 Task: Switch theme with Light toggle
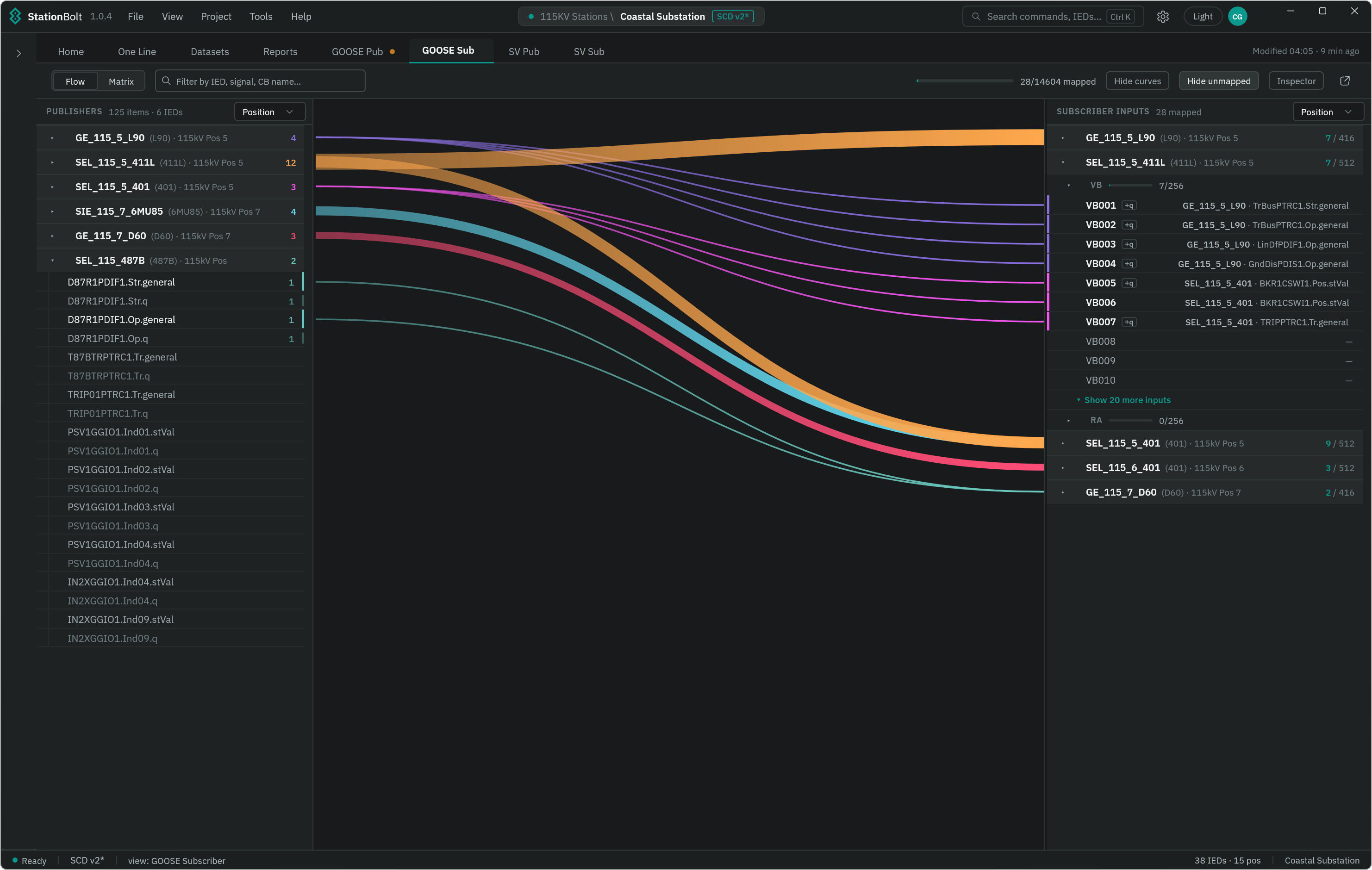[1202, 17]
